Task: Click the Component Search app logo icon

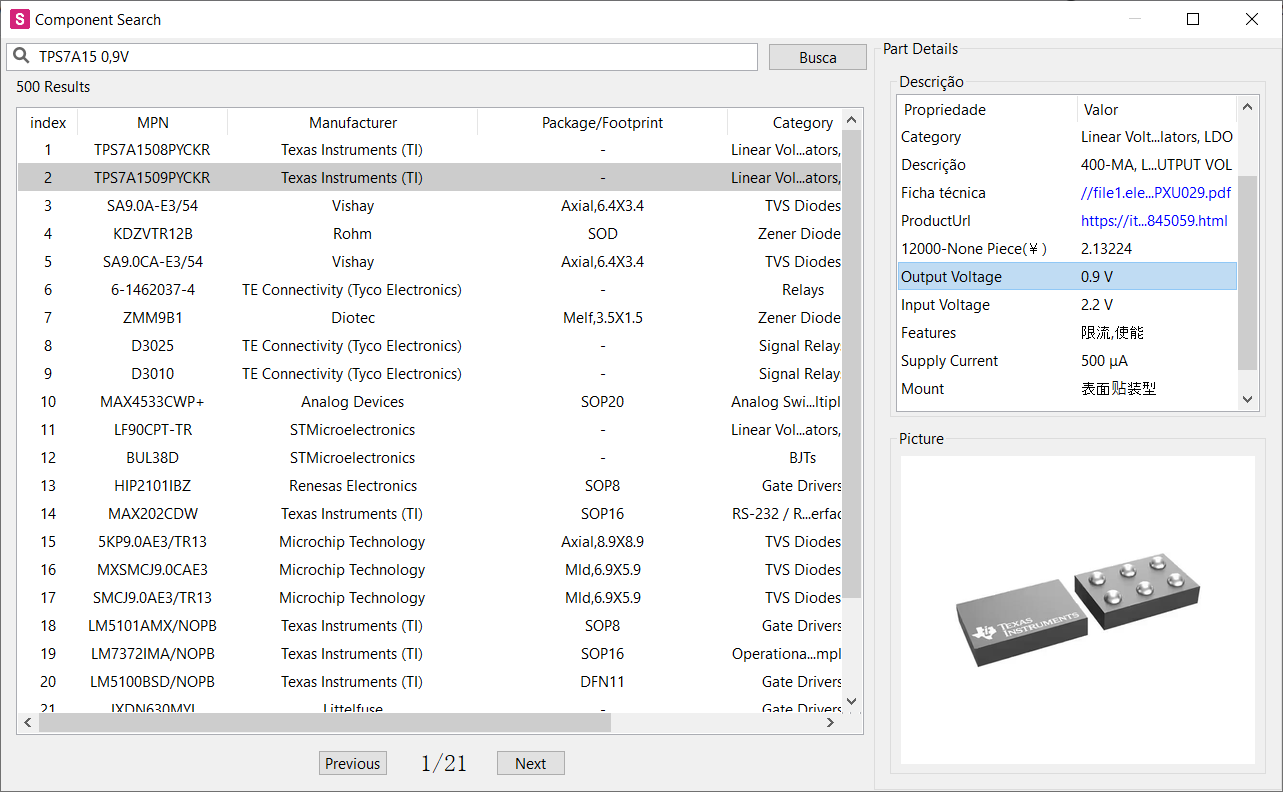Action: (x=19, y=19)
